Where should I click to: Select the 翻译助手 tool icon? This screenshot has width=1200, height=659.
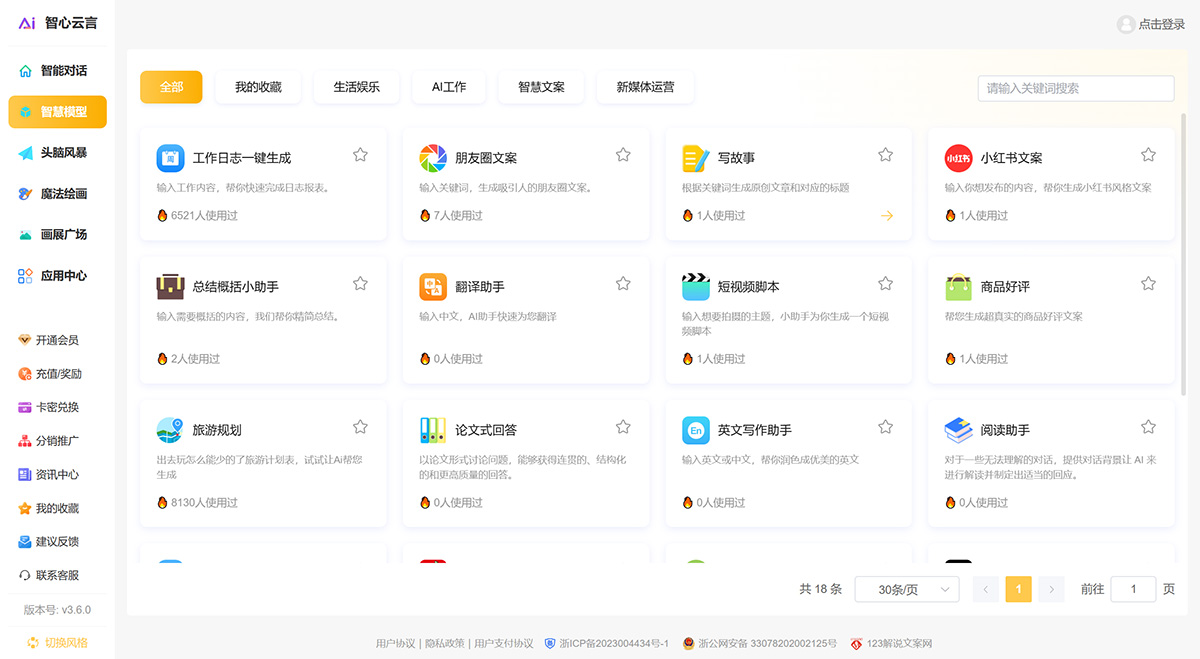(x=432, y=285)
